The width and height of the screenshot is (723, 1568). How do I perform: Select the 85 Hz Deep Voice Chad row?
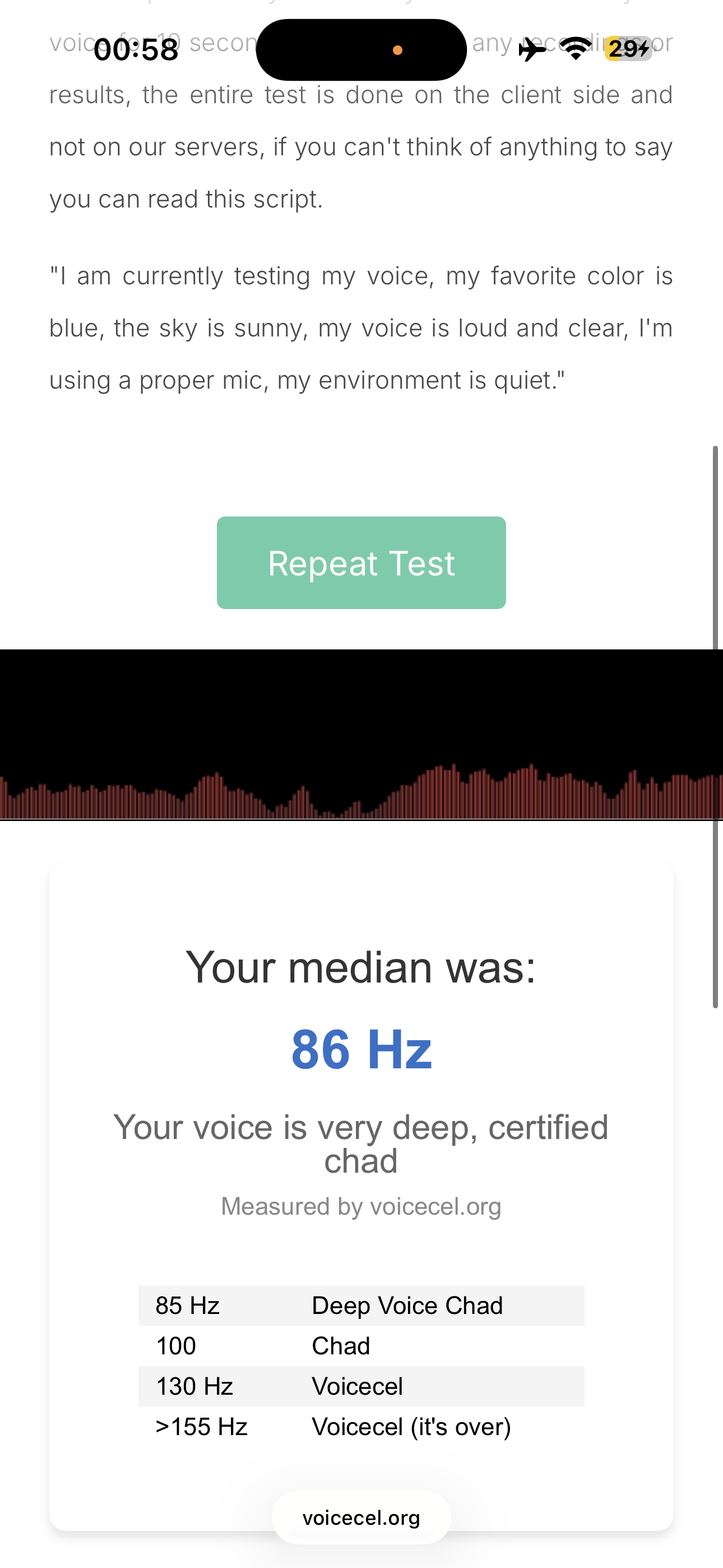tap(361, 1306)
